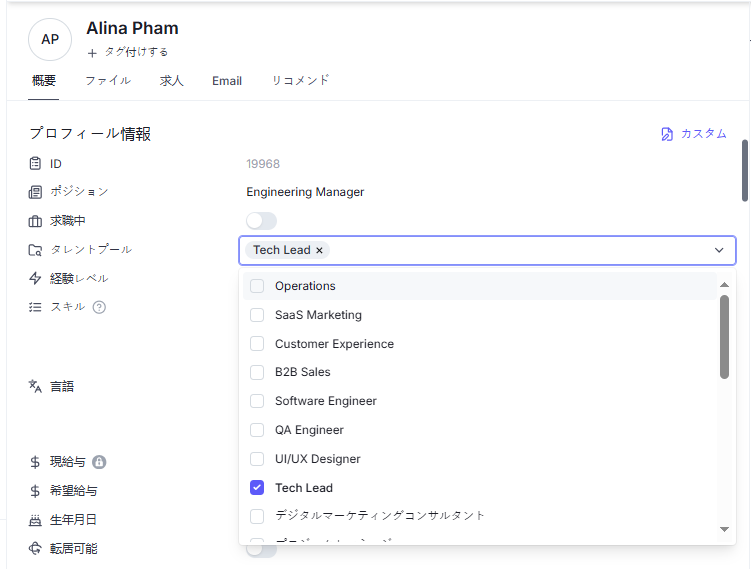Click the カスタム edit icon

[667, 134]
